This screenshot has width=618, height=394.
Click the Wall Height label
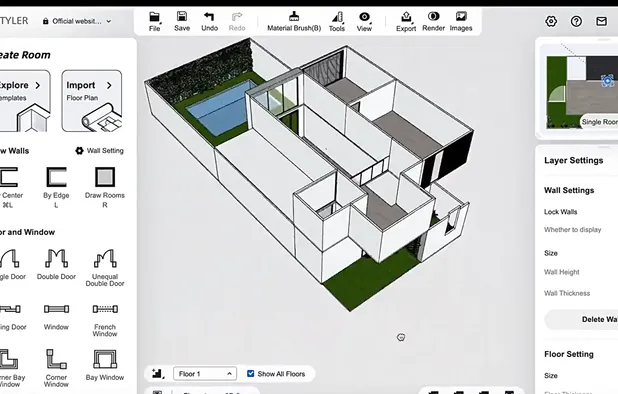(x=562, y=272)
